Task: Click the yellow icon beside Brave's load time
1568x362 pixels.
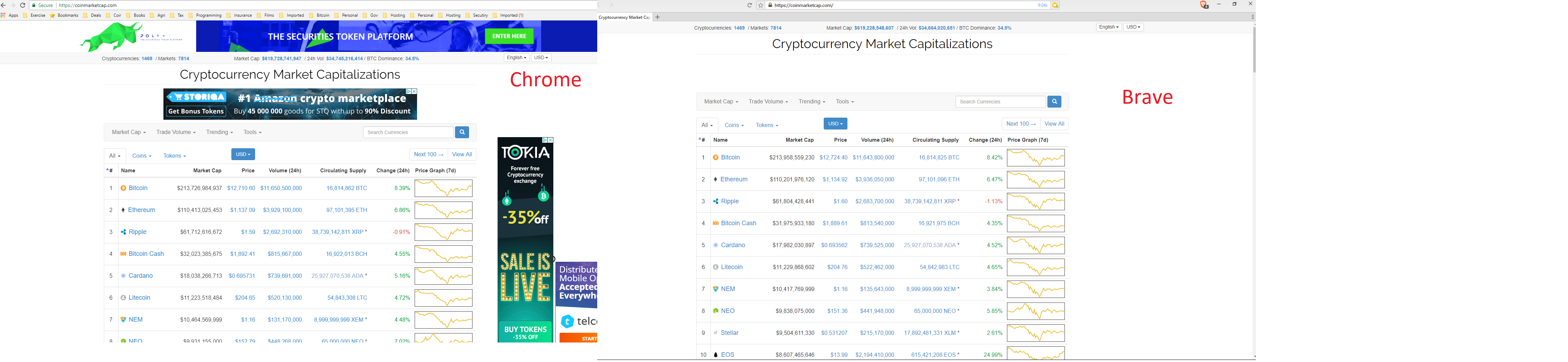Action: 1055,6
